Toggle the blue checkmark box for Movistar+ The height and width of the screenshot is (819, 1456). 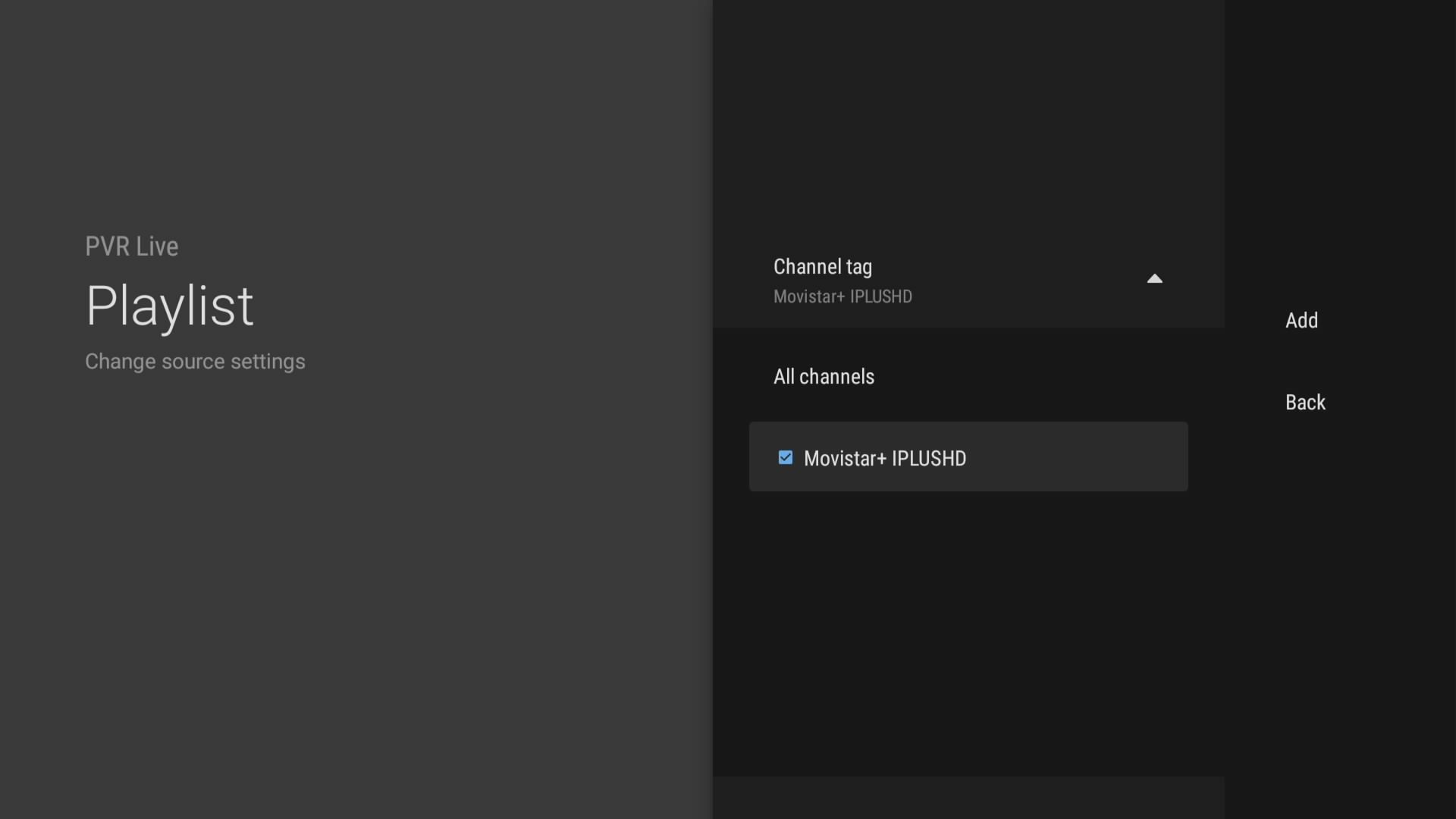(786, 457)
